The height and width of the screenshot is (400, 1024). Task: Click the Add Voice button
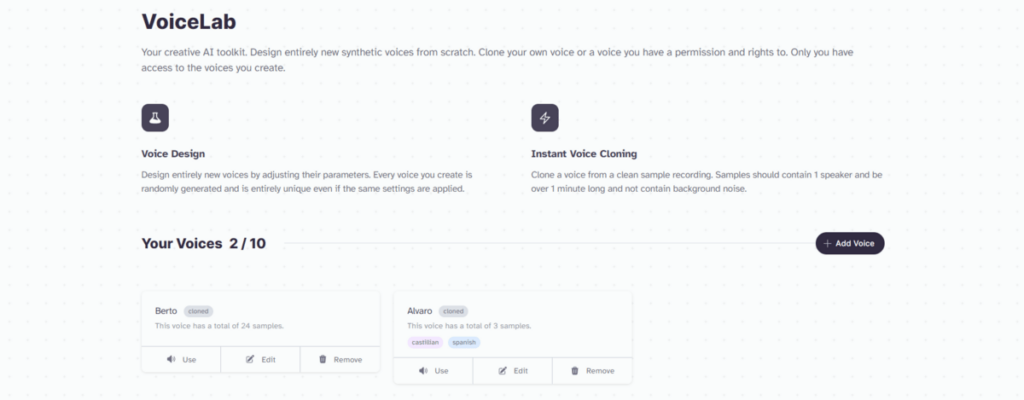(x=850, y=243)
